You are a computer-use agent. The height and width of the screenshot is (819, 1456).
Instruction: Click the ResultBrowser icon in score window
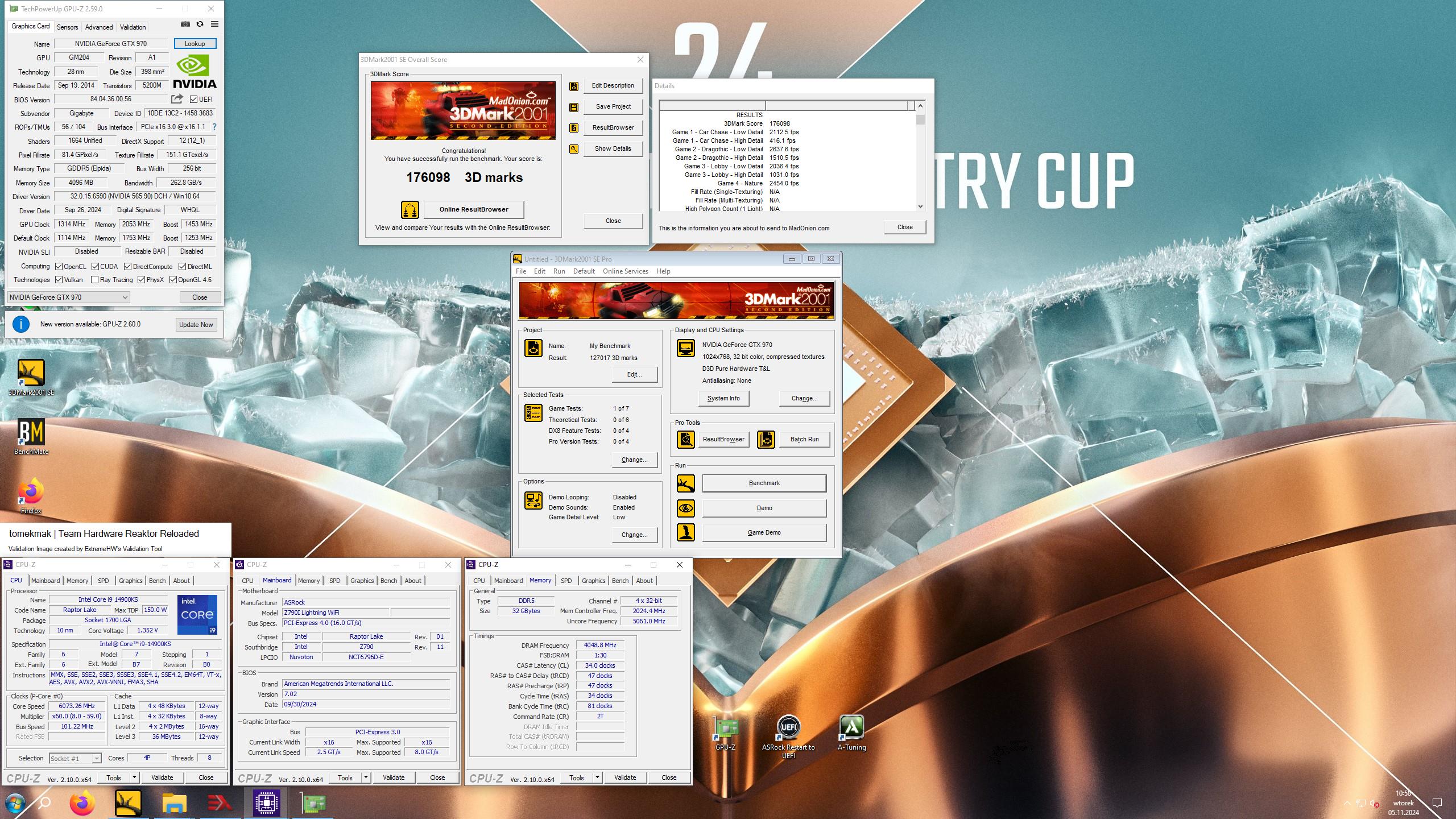tap(574, 128)
